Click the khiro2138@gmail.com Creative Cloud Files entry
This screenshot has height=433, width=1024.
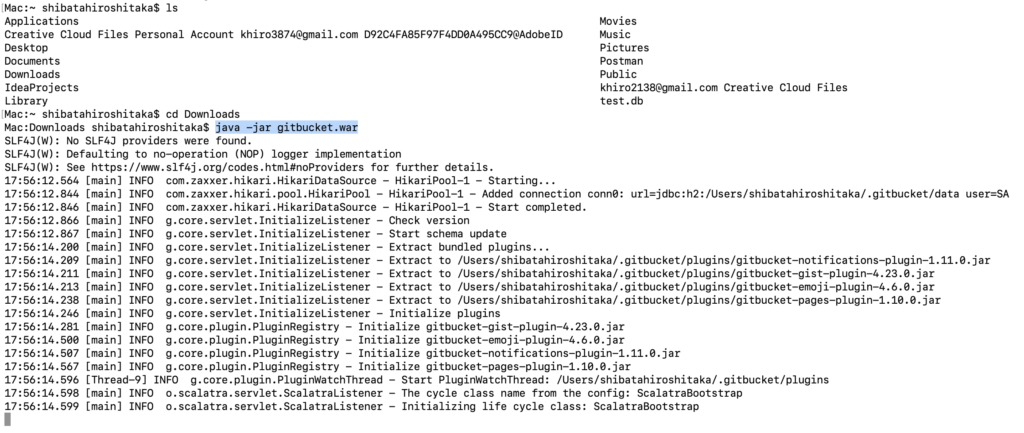click(724, 88)
